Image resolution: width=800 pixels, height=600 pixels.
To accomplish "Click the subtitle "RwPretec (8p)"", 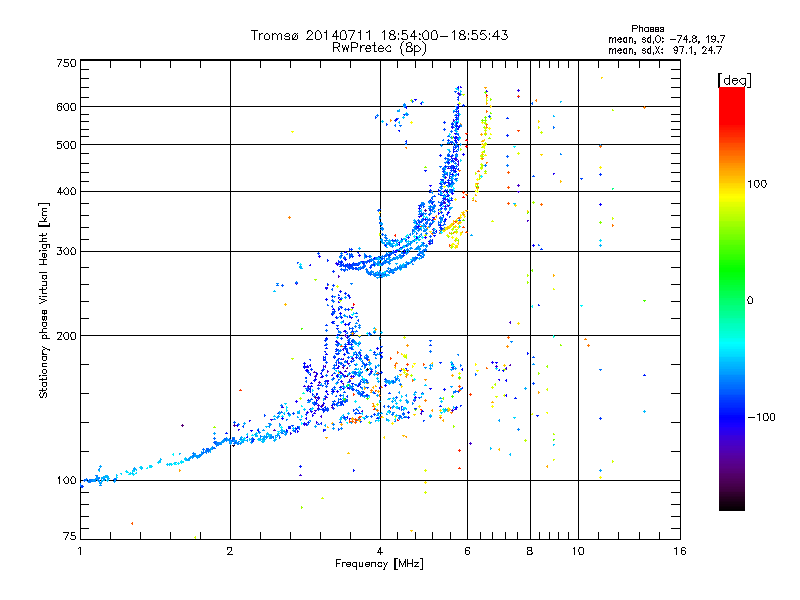I will (380, 48).
